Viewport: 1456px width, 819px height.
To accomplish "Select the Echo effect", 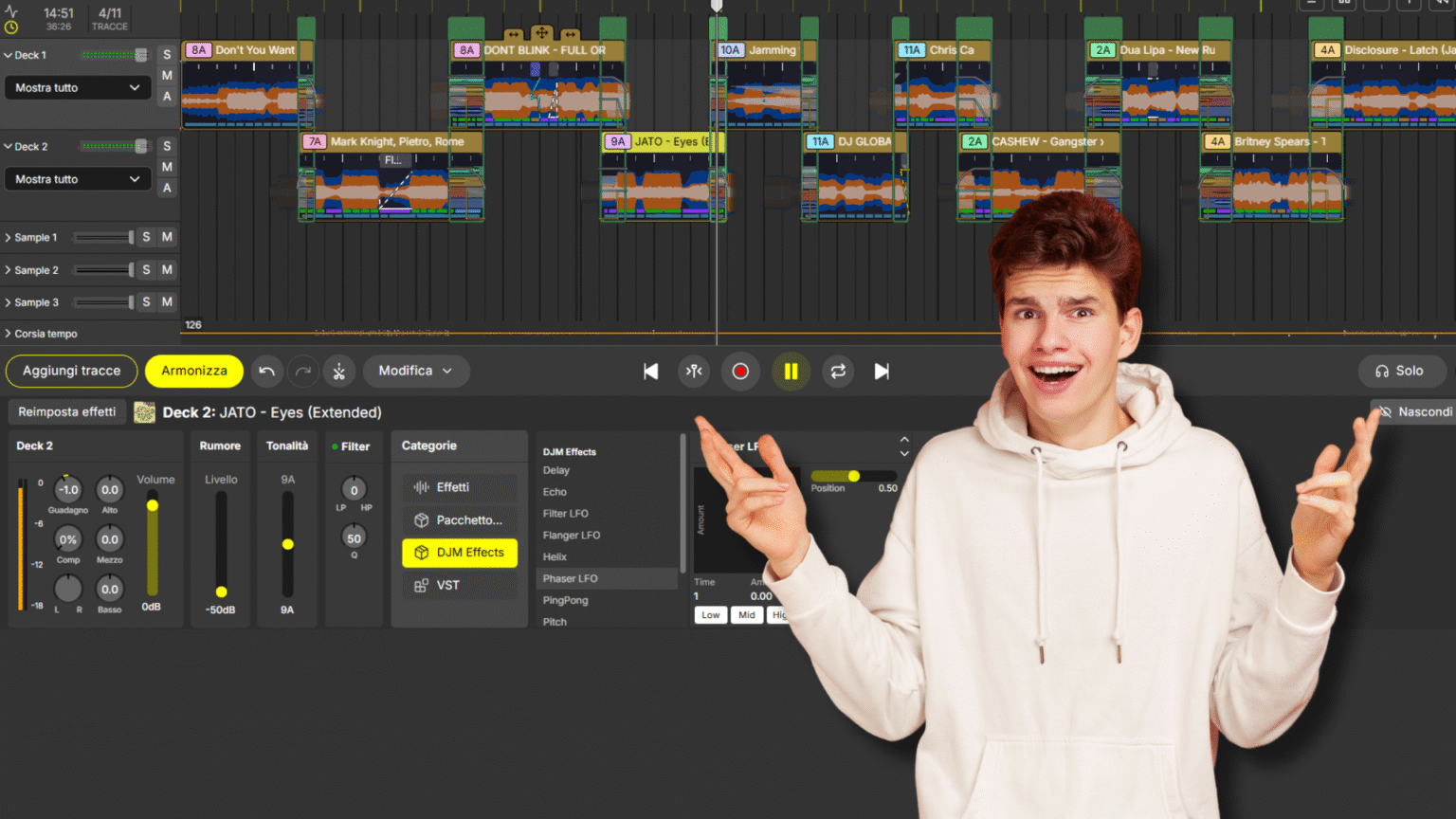I will (x=555, y=492).
